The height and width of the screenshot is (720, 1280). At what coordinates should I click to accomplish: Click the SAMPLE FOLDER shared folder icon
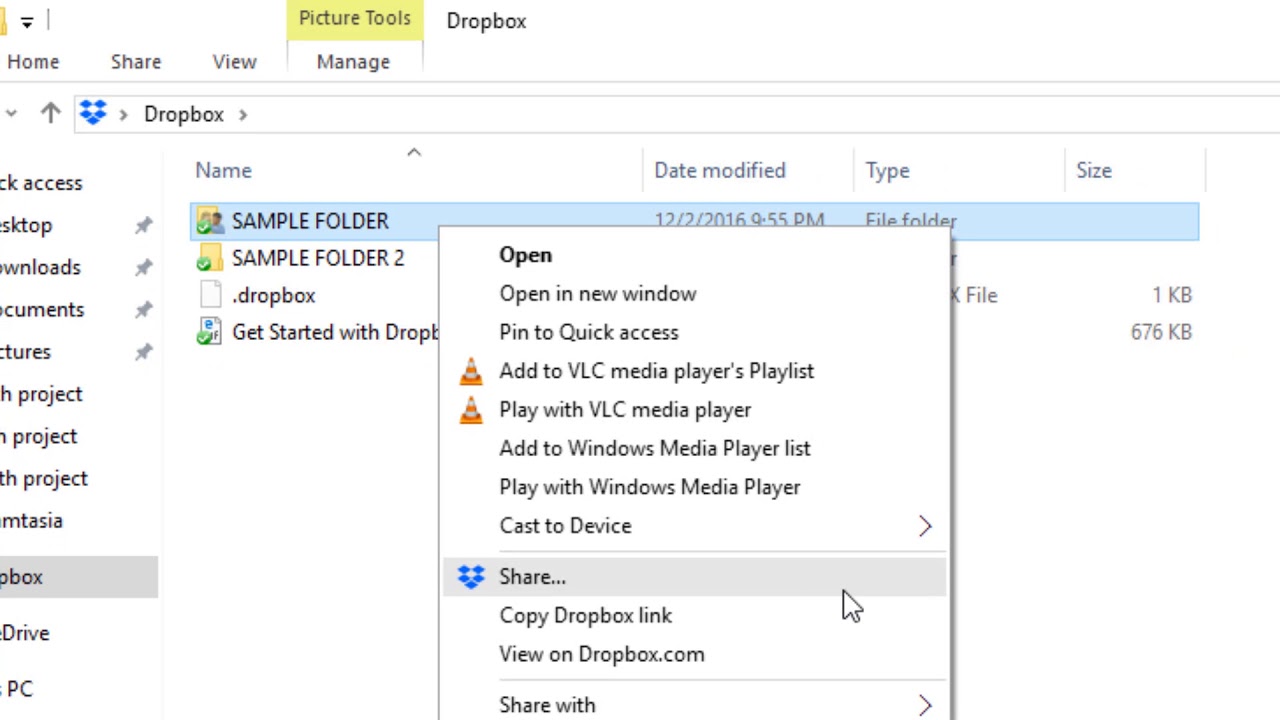pyautogui.click(x=209, y=221)
